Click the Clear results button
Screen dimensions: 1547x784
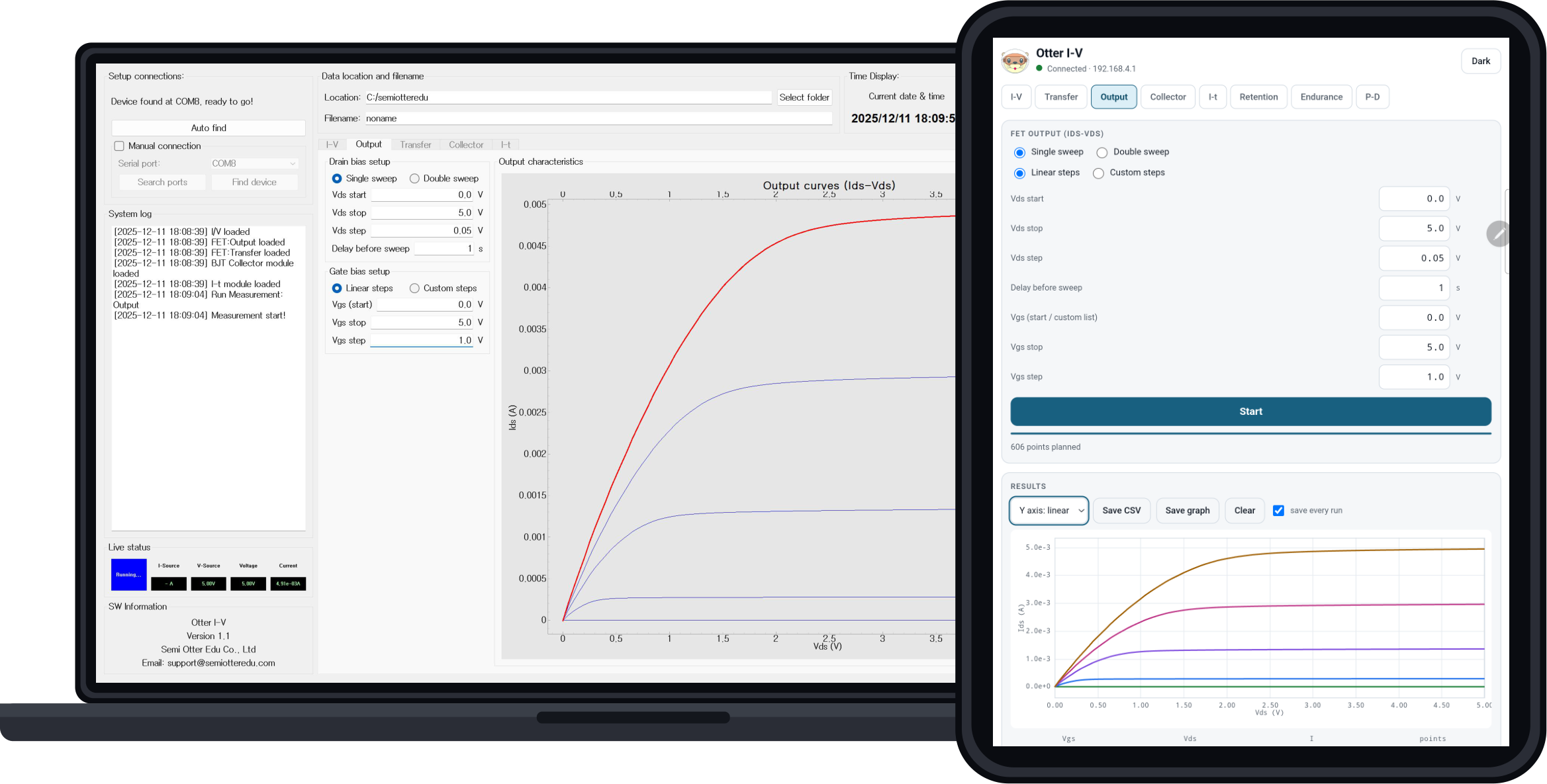pyautogui.click(x=1244, y=511)
